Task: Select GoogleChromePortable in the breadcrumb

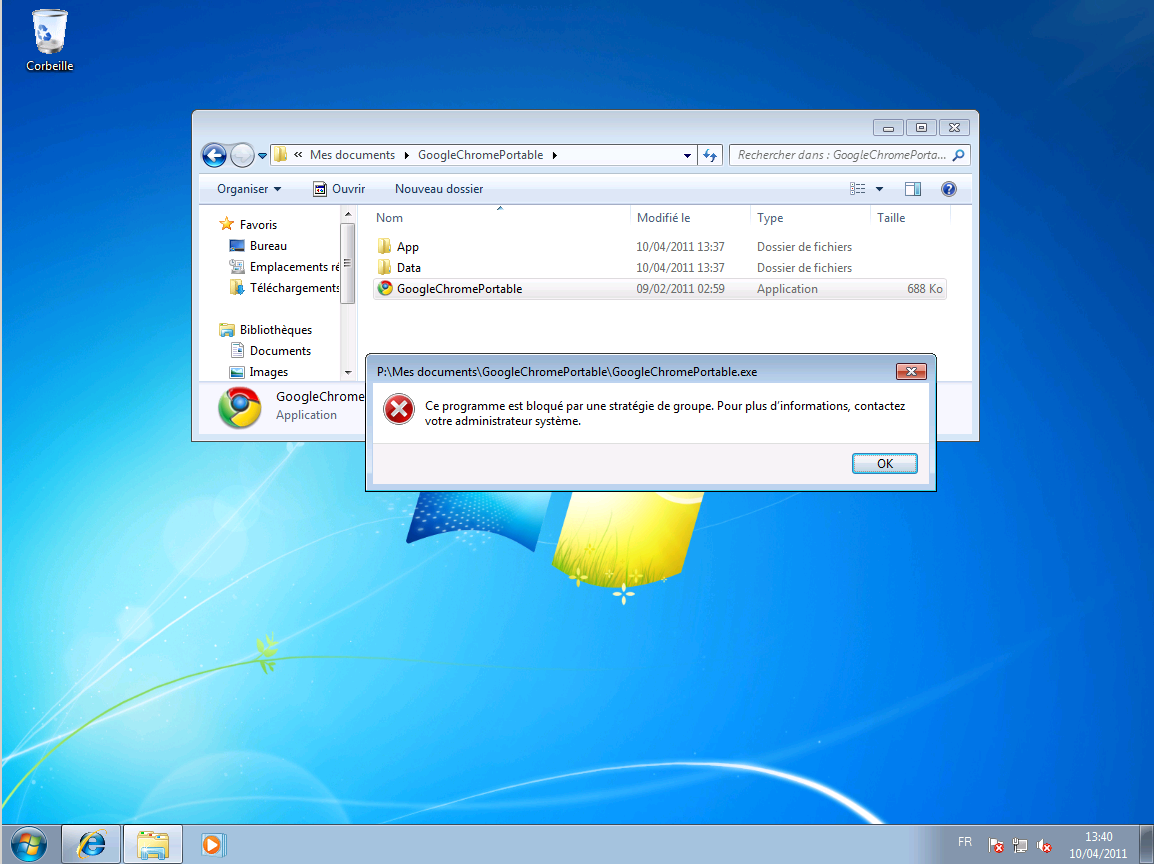Action: [x=481, y=155]
